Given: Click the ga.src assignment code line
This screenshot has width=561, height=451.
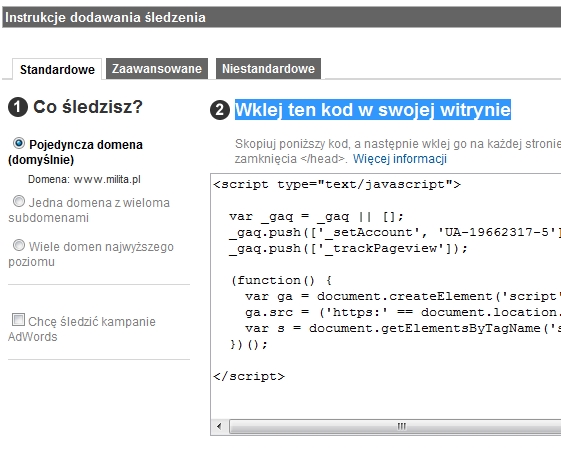Looking at the screenshot, I should tap(403, 312).
